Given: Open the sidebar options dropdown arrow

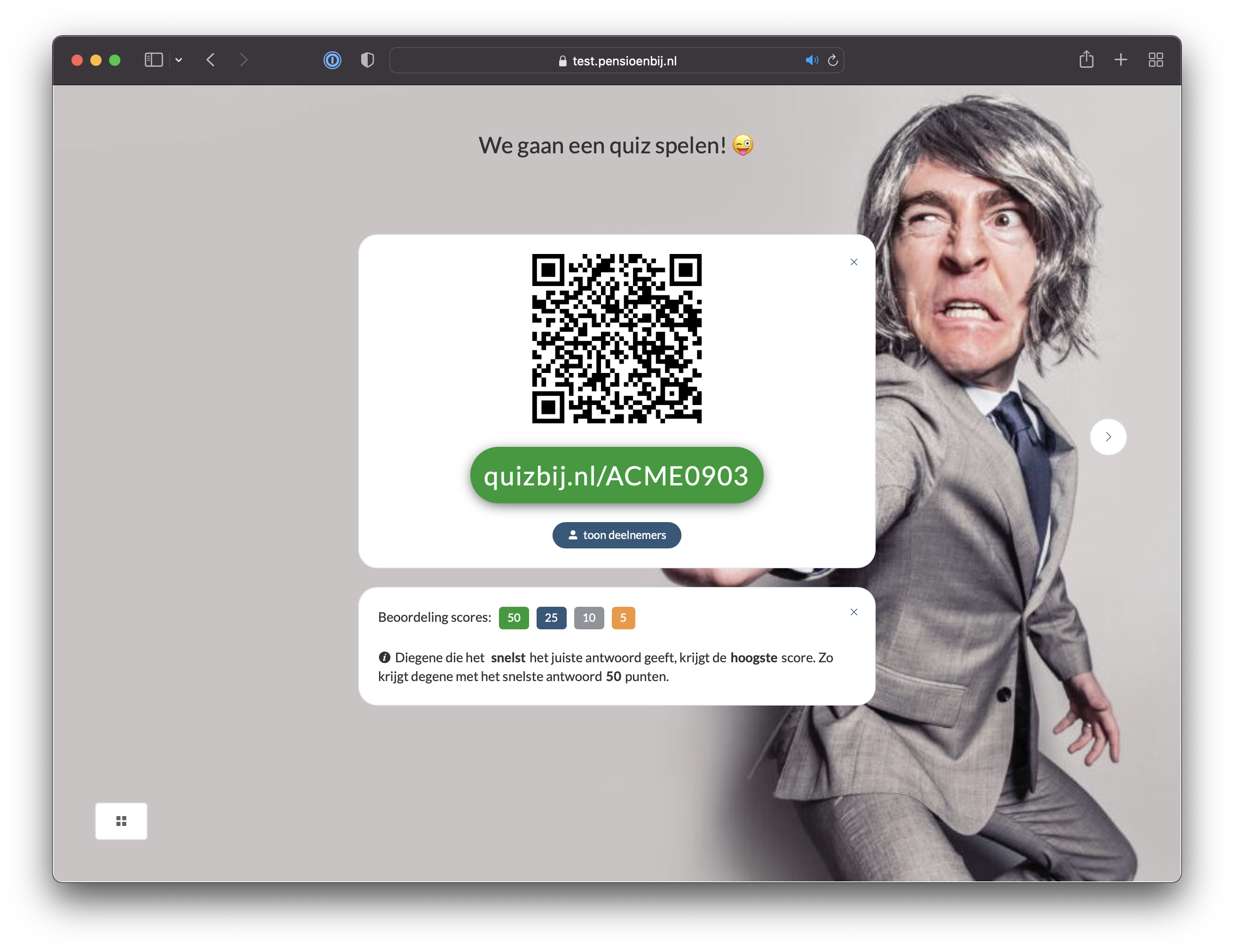Looking at the screenshot, I should coord(179,60).
